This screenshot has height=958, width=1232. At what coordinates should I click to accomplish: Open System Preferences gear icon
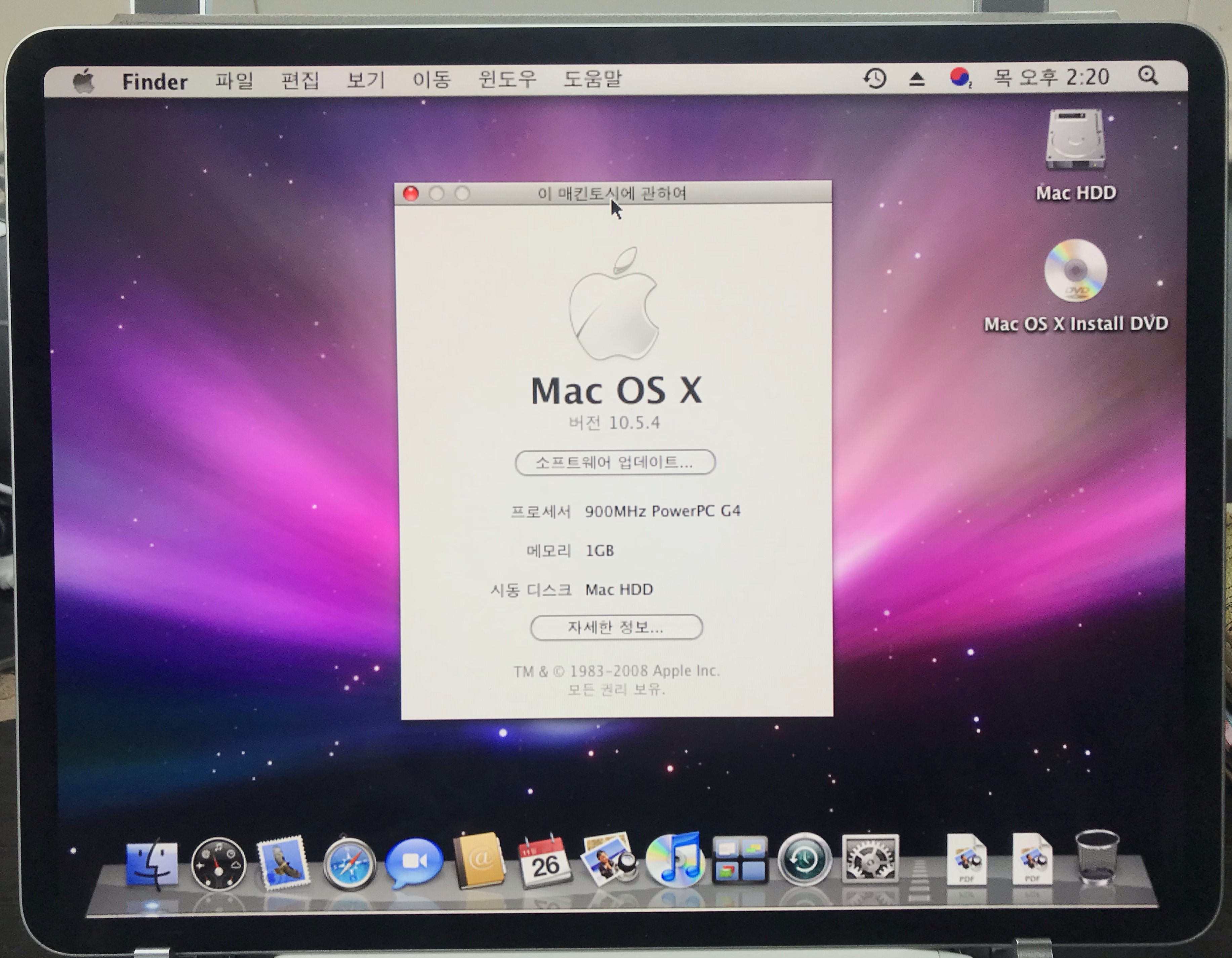tap(870, 859)
